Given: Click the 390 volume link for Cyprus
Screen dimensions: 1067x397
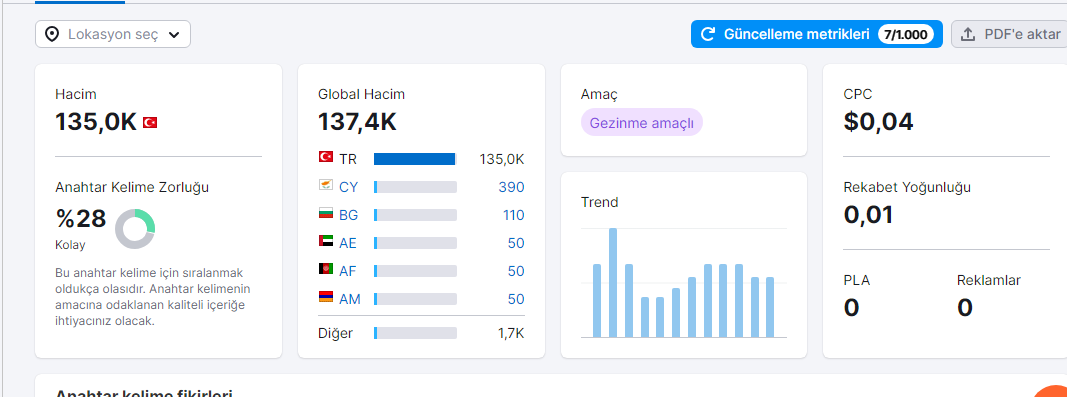Looking at the screenshot, I should [x=512, y=187].
